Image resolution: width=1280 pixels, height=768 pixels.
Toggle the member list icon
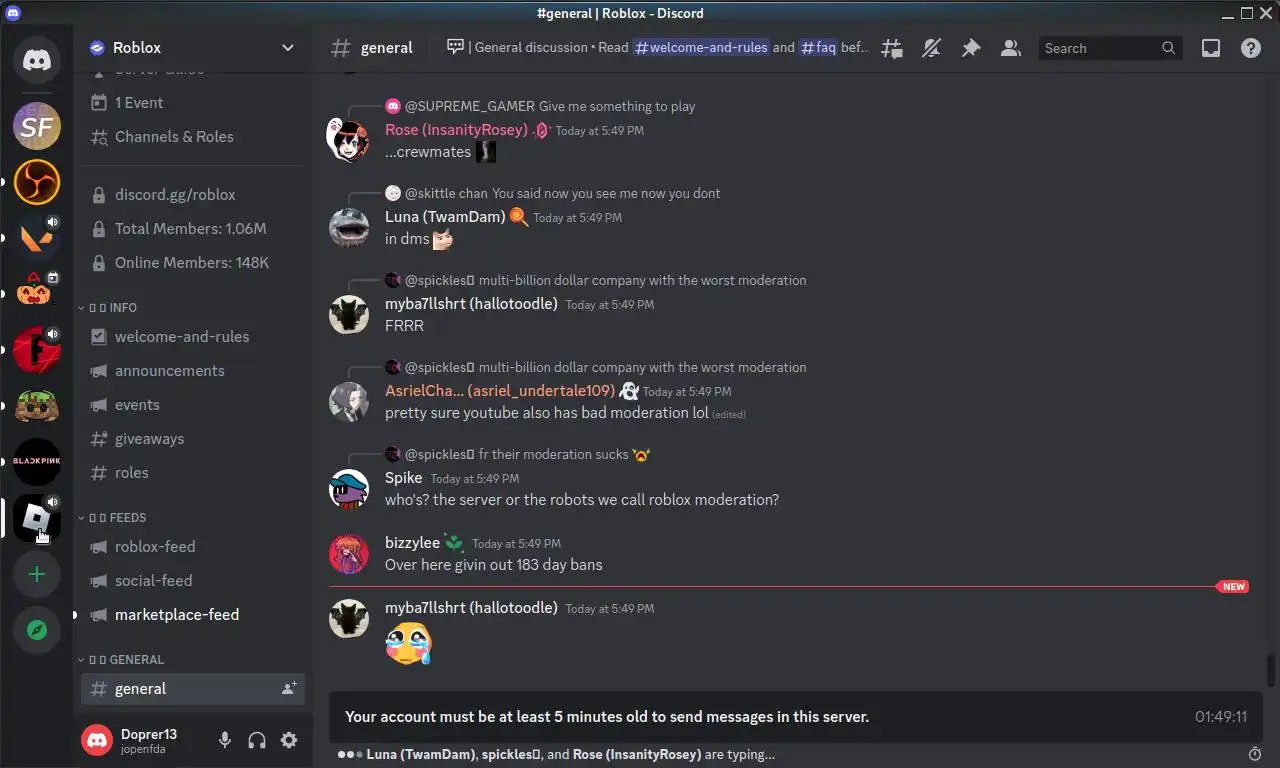click(1011, 48)
